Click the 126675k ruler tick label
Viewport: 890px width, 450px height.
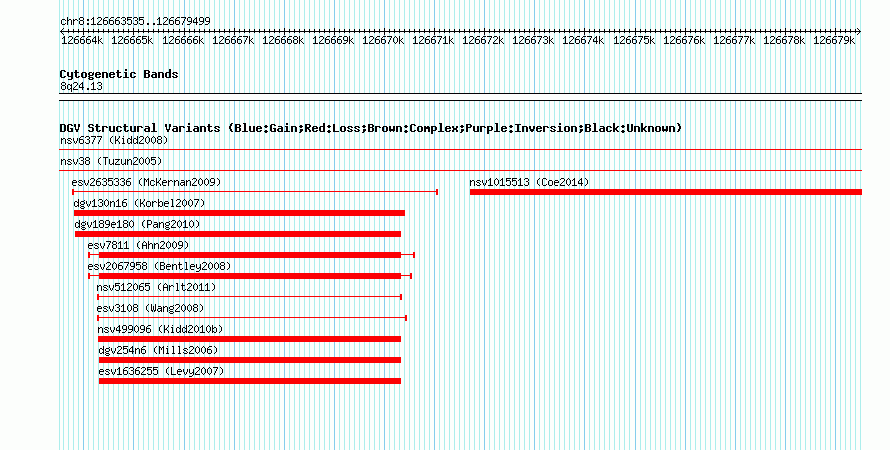pyautogui.click(x=634, y=40)
